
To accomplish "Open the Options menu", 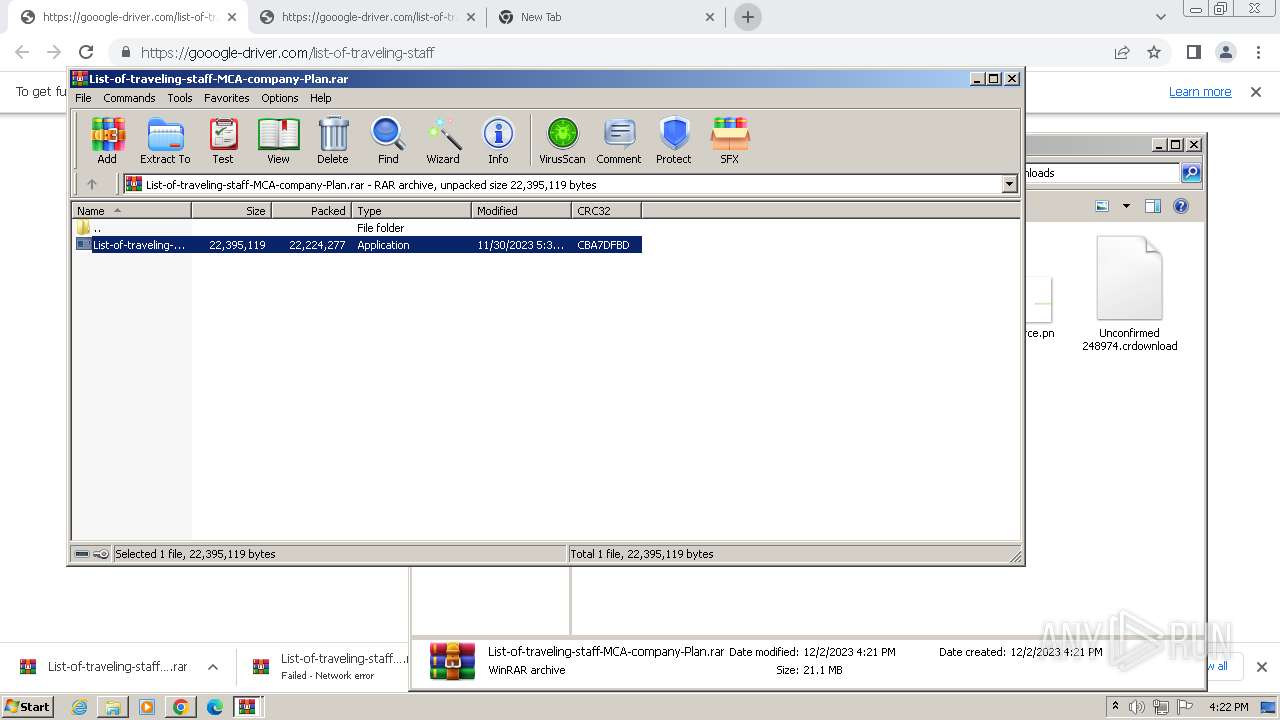I will pos(280,98).
